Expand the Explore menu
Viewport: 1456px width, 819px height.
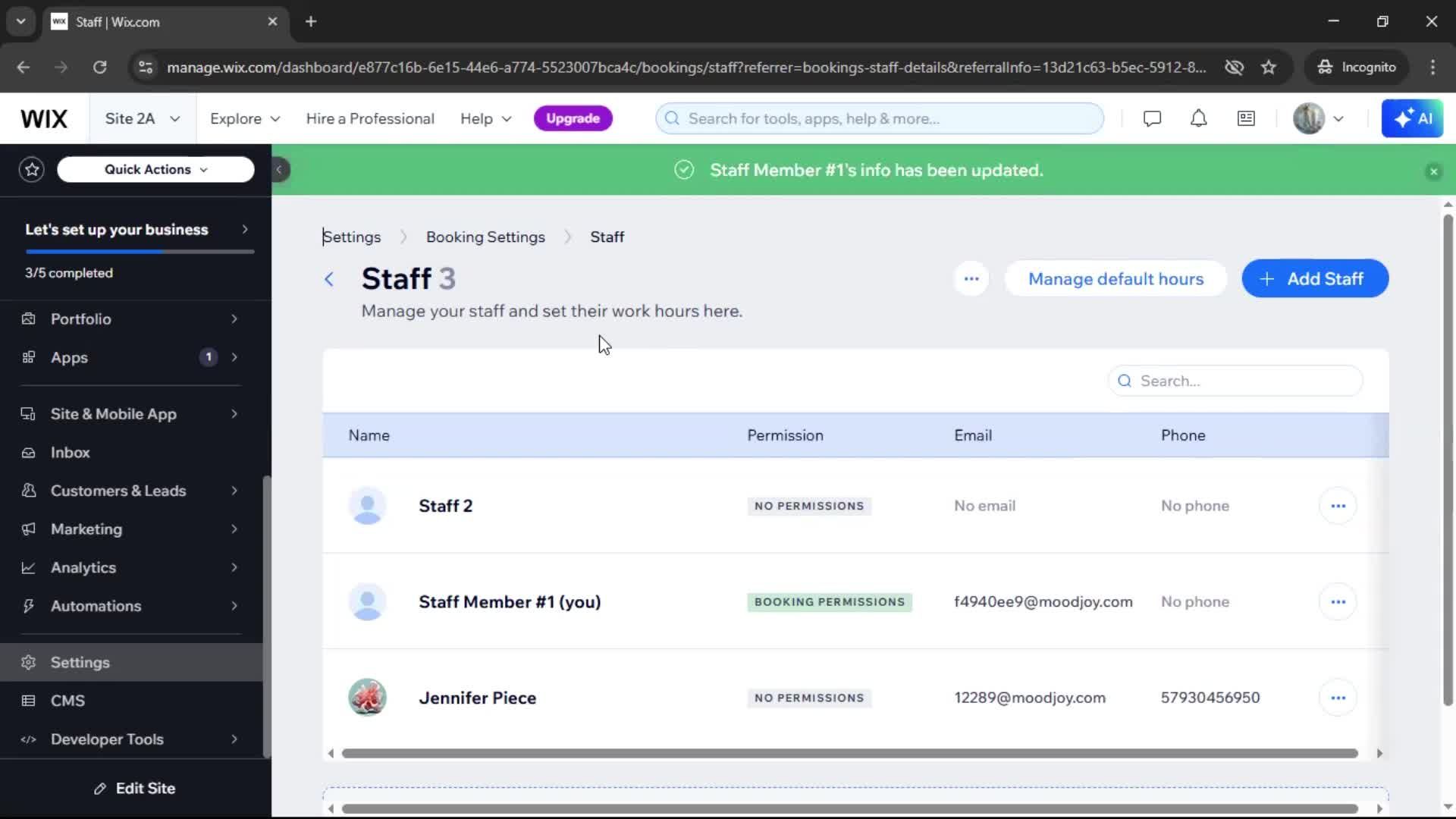(245, 119)
